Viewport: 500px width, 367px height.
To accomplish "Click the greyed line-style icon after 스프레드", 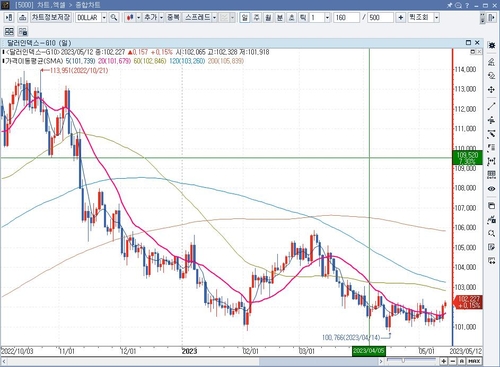I will tap(224, 17).
